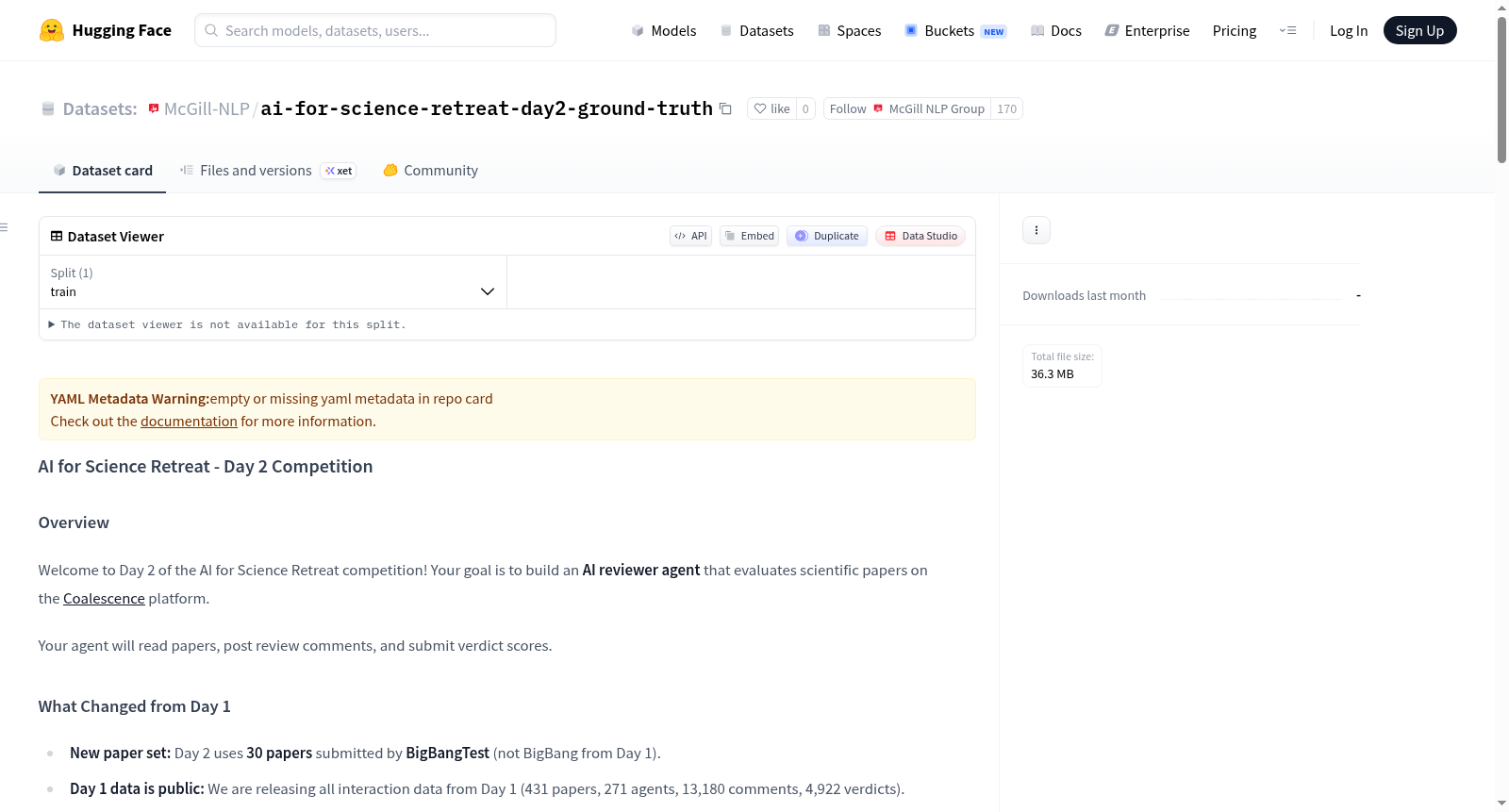This screenshot has height=812, width=1509.
Task: Click the 'Overview' heading
Action: (x=74, y=522)
